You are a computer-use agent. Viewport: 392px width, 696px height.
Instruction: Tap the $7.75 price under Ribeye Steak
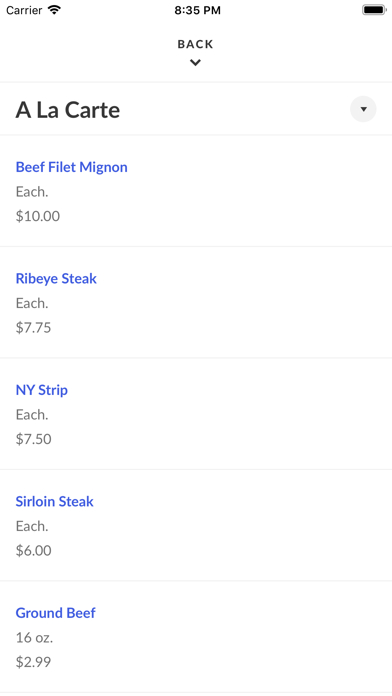tap(34, 328)
